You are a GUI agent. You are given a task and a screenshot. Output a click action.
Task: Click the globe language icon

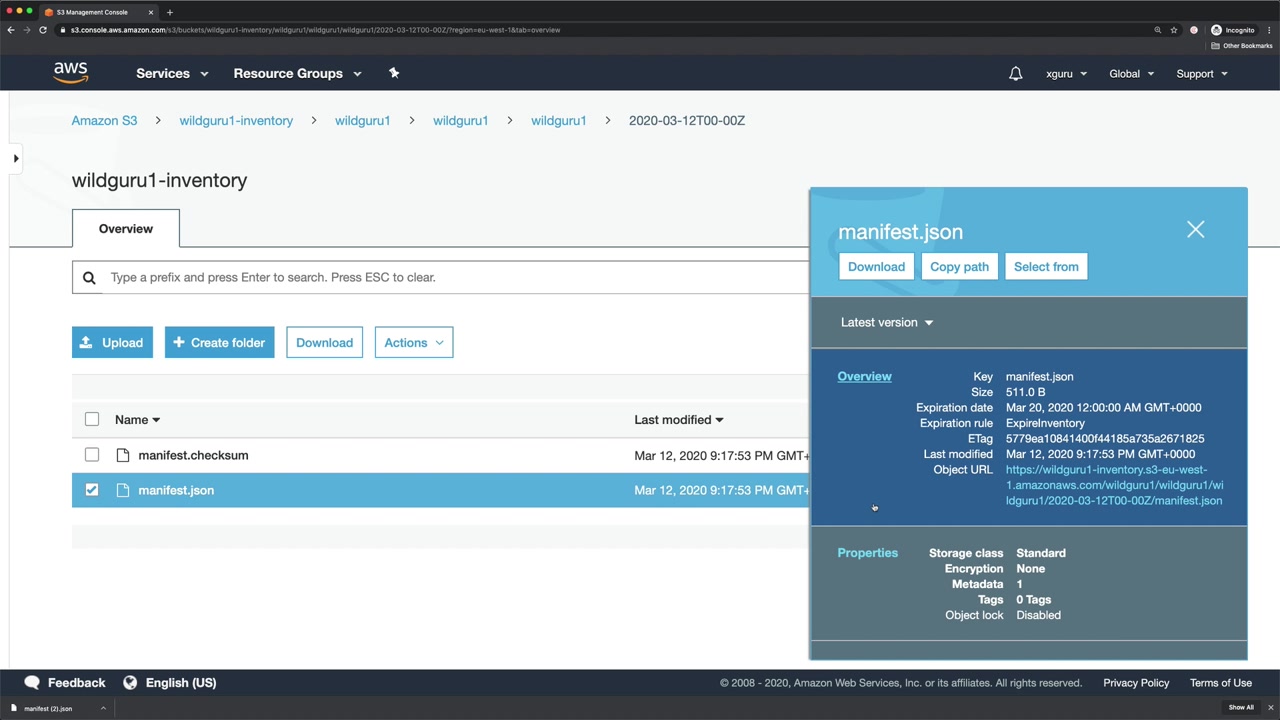point(130,682)
